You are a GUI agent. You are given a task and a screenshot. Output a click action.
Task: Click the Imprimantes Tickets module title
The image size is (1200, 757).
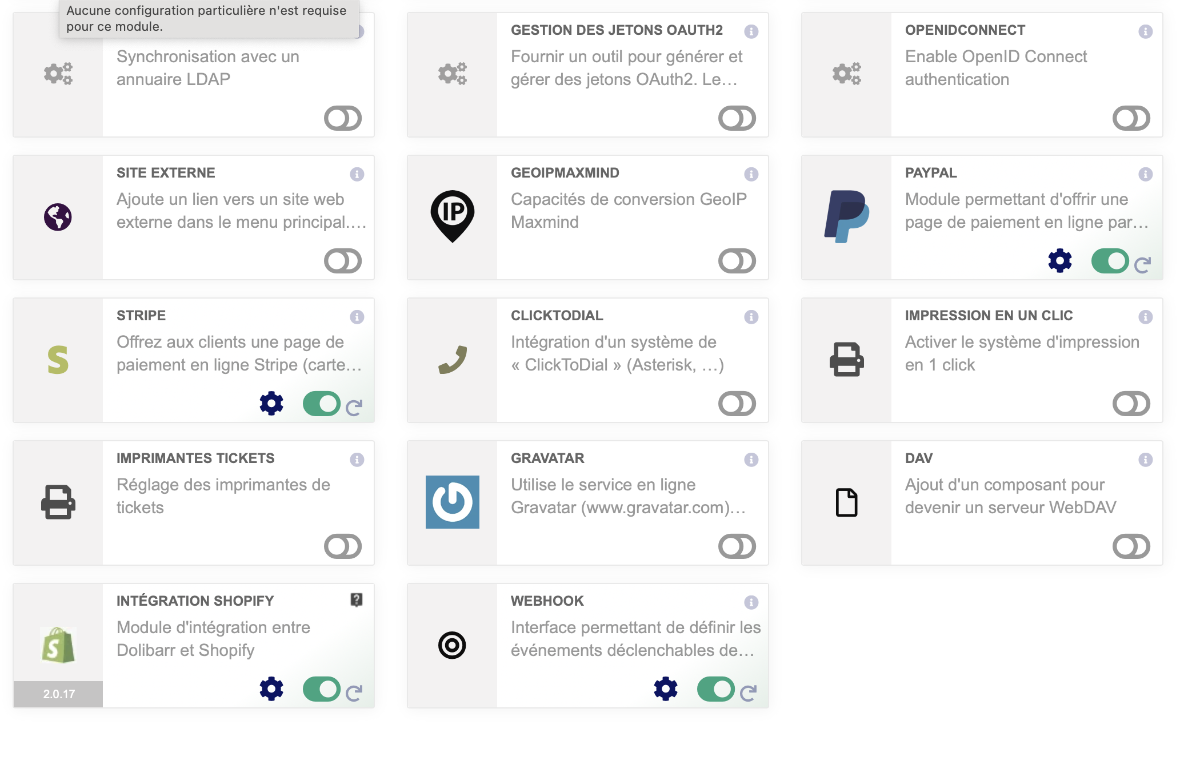[195, 458]
